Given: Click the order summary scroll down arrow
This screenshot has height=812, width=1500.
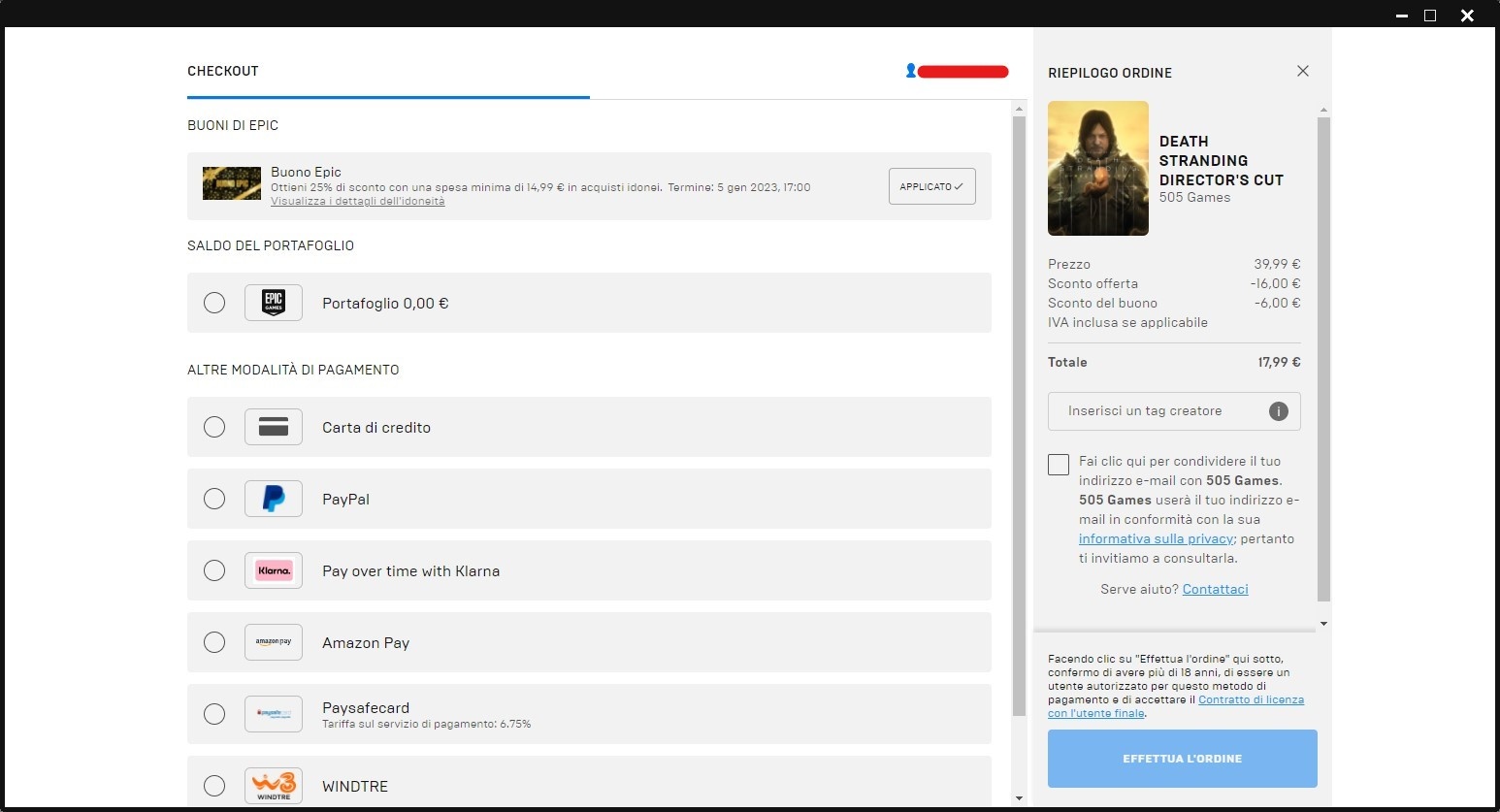Looking at the screenshot, I should coord(1324,624).
